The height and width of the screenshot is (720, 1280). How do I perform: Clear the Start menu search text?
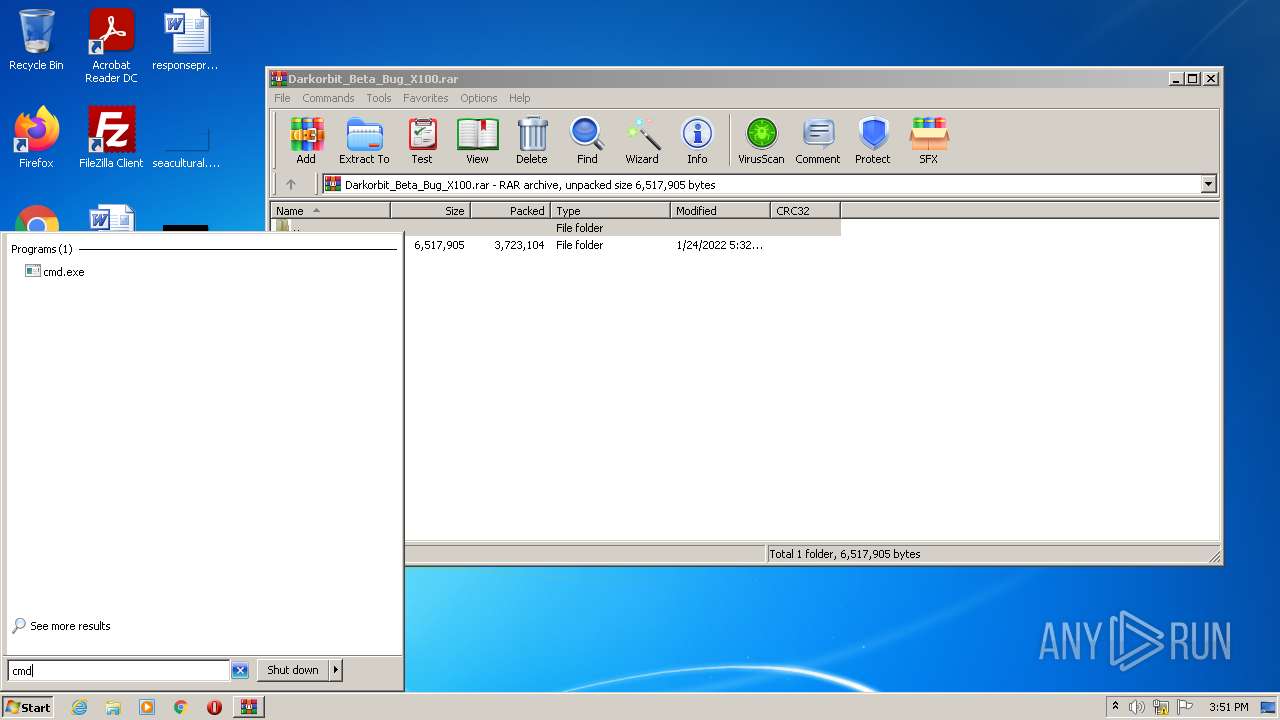click(x=240, y=671)
